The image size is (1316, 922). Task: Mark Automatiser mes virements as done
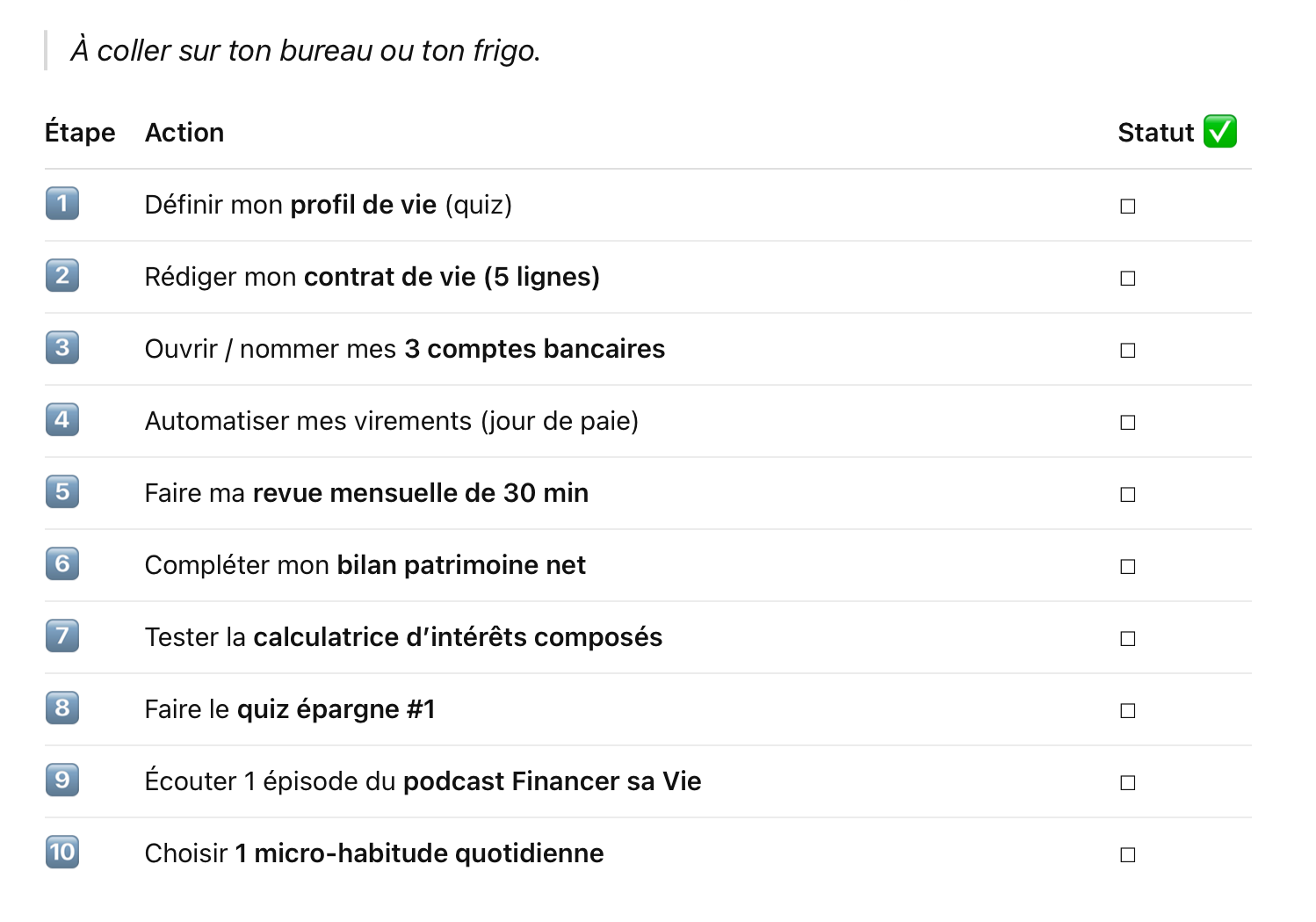pyautogui.click(x=1128, y=423)
